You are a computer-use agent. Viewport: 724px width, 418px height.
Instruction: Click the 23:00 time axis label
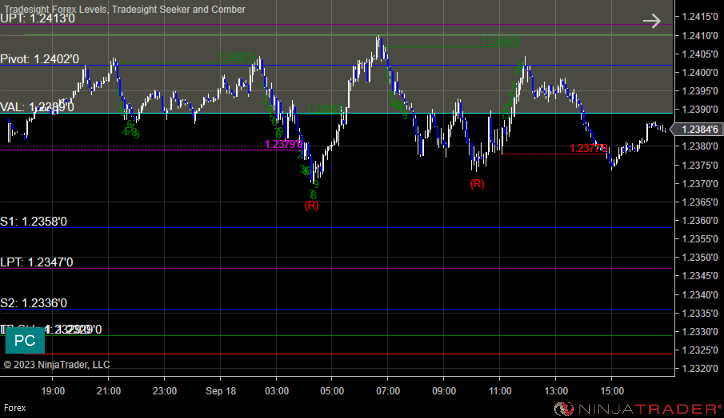[x=165, y=391]
